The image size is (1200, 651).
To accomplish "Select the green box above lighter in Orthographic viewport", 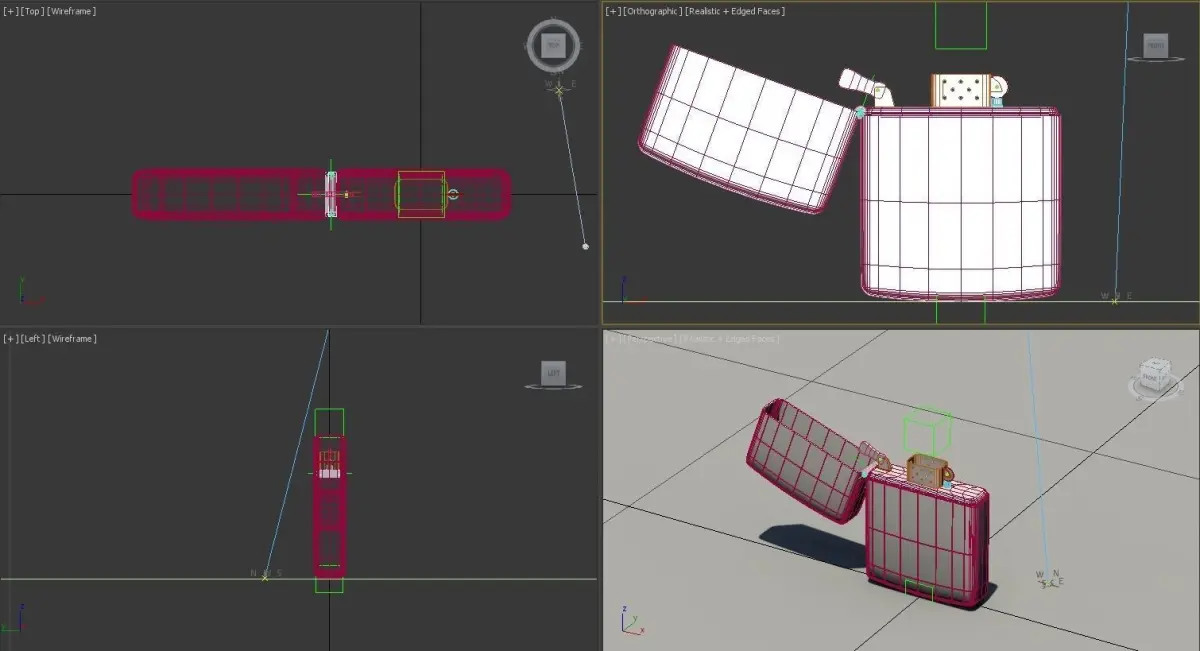I will 961,25.
